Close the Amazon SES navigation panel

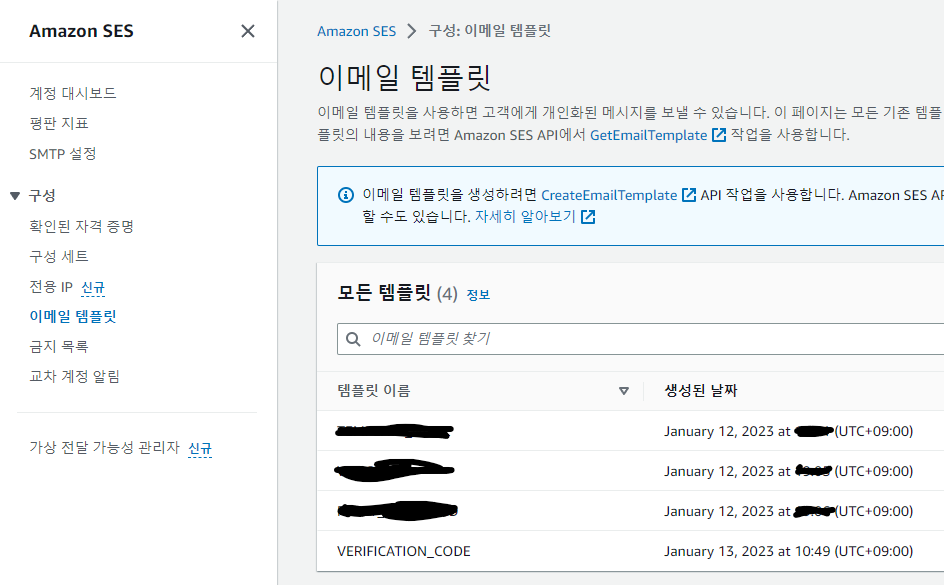point(247,31)
